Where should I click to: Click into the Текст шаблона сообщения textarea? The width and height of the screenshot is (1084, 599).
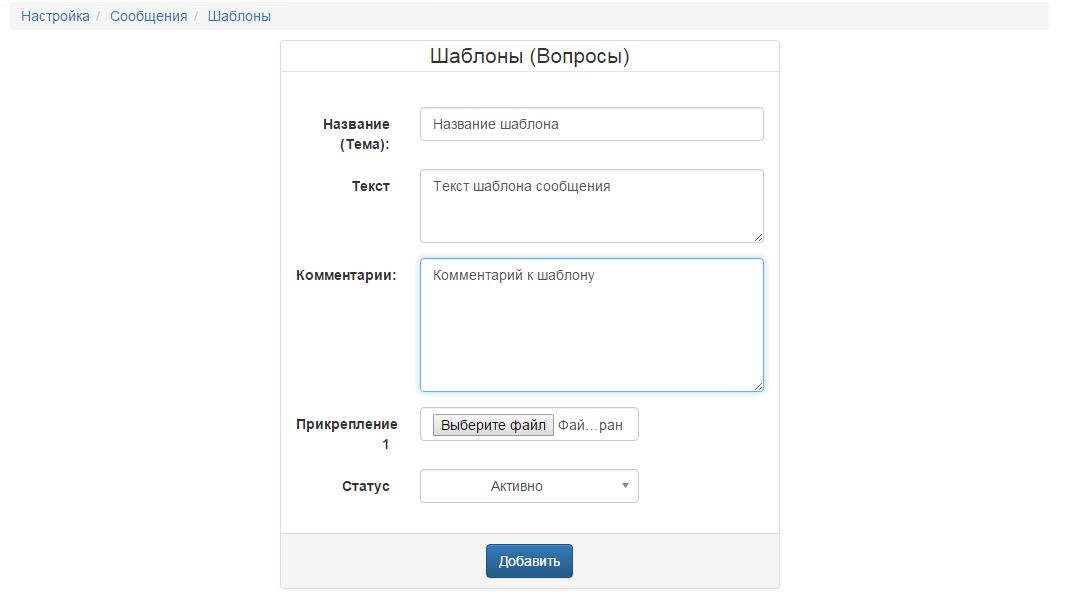592,206
